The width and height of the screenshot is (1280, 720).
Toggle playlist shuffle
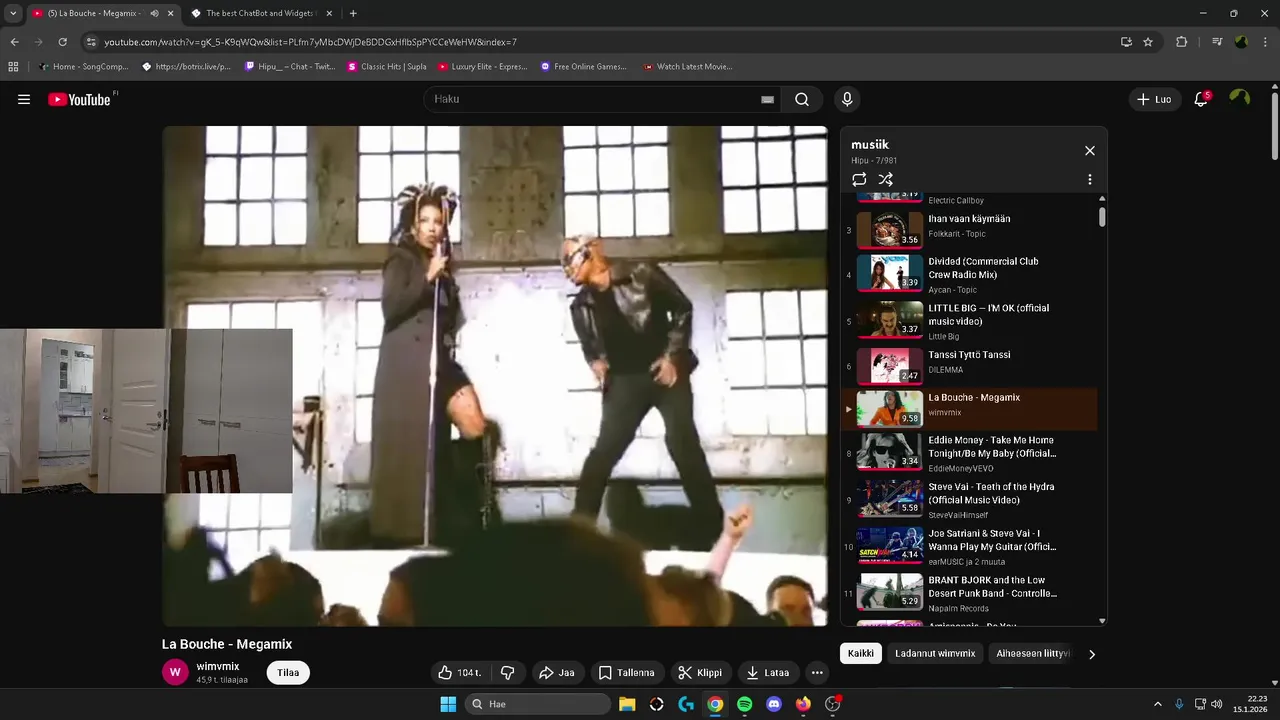pos(885,179)
